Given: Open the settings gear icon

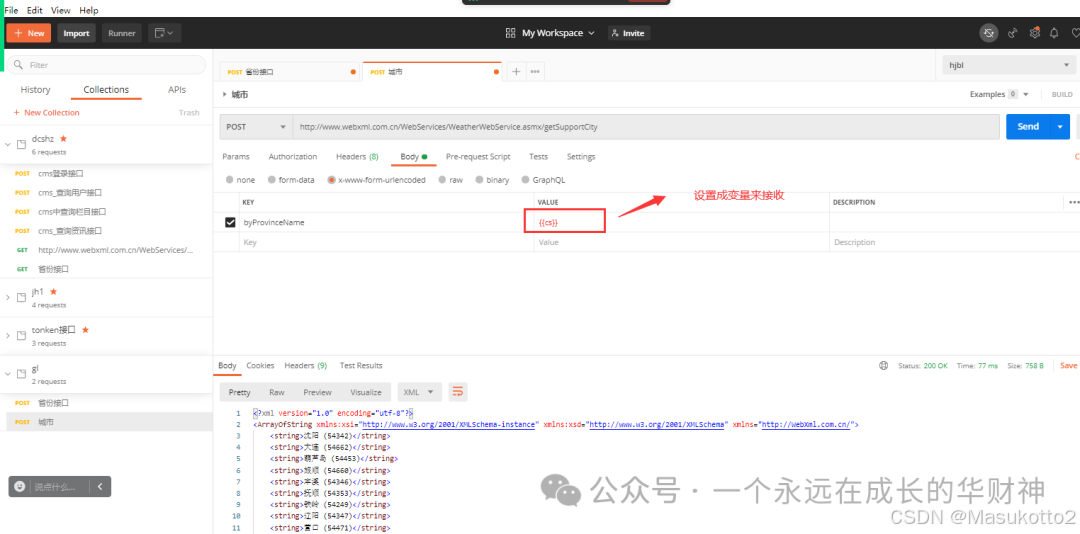Looking at the screenshot, I should [x=1034, y=33].
